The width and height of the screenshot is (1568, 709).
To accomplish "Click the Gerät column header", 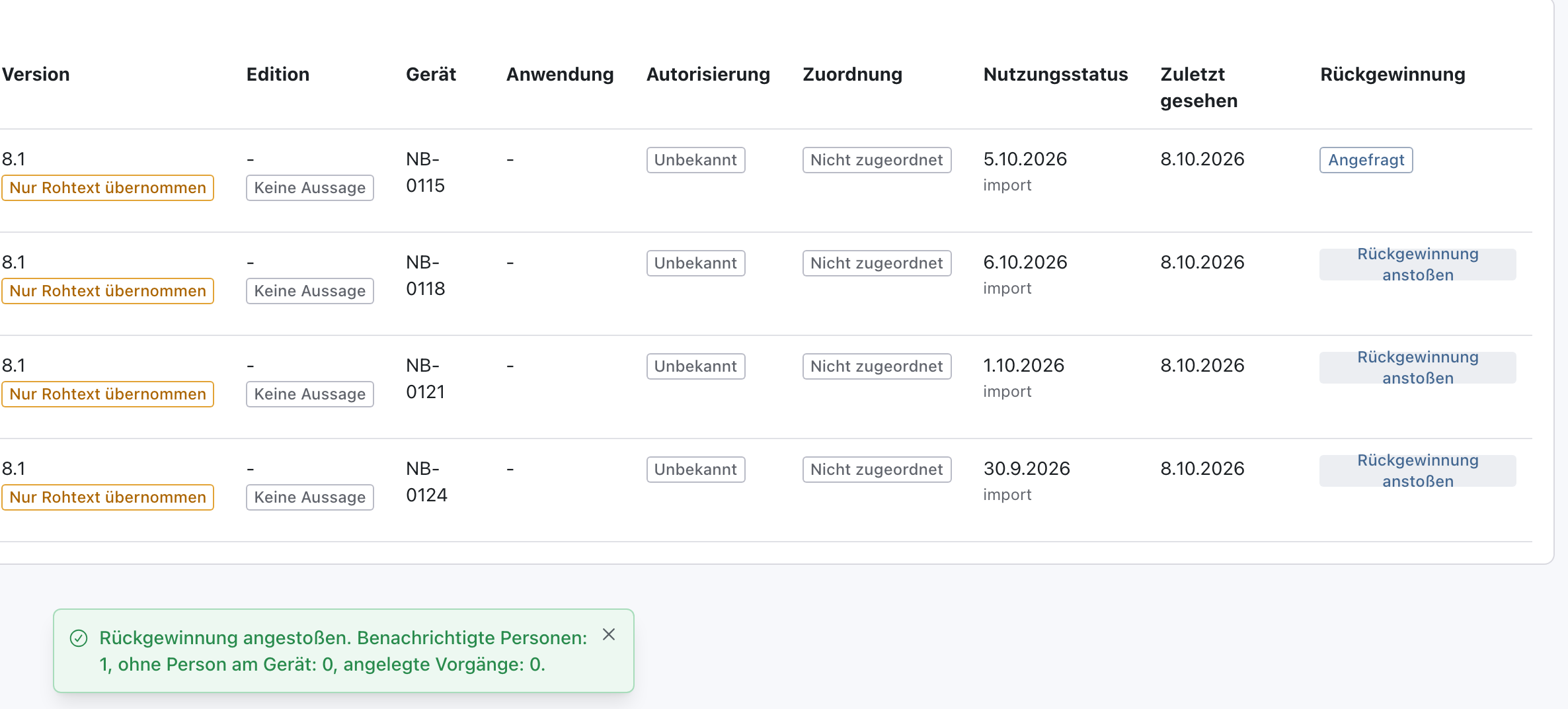I will (x=431, y=74).
